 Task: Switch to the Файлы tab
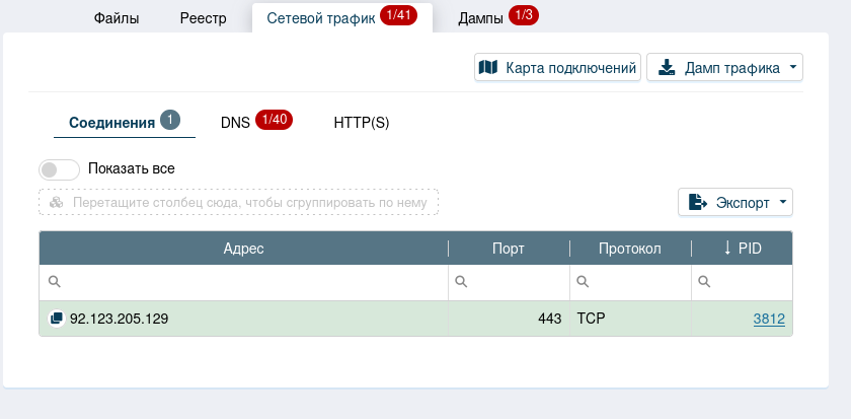[x=116, y=18]
